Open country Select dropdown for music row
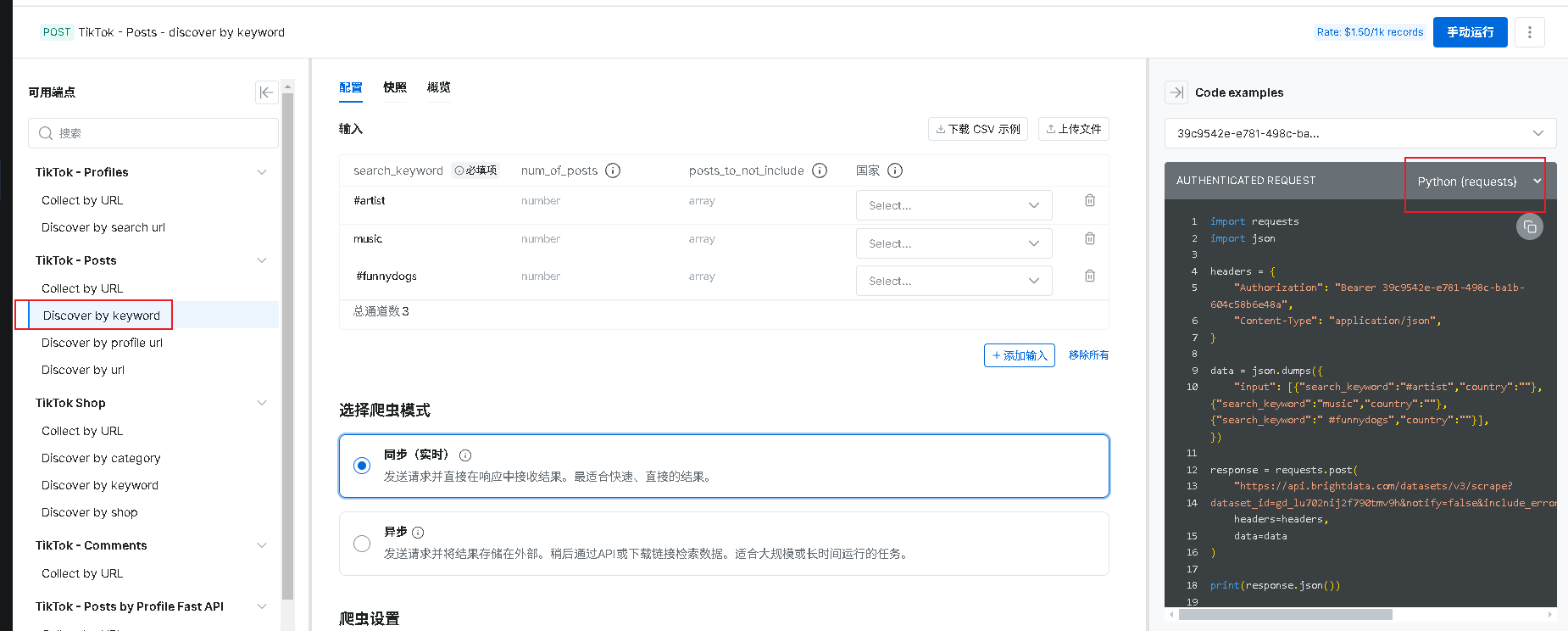This screenshot has height=631, width=1568. point(954,243)
